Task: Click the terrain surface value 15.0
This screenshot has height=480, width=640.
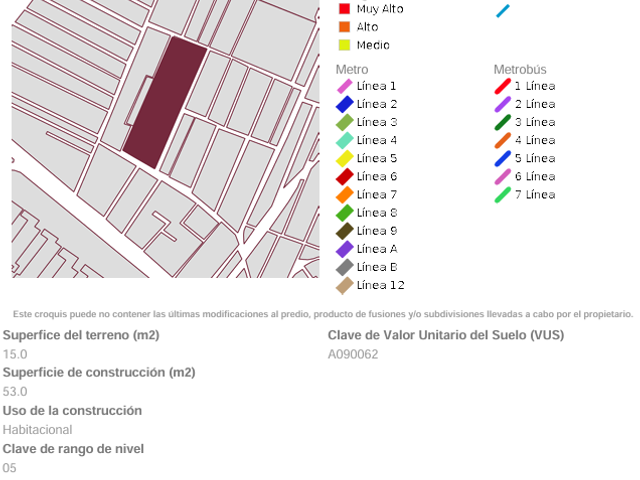Action: 15,354
